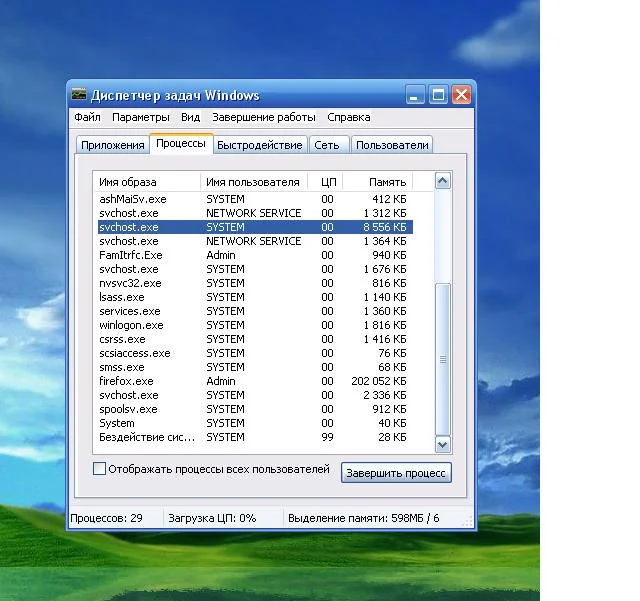640x601 pixels.
Task: Click scrollbar up arrow in process list
Action: coord(442,181)
